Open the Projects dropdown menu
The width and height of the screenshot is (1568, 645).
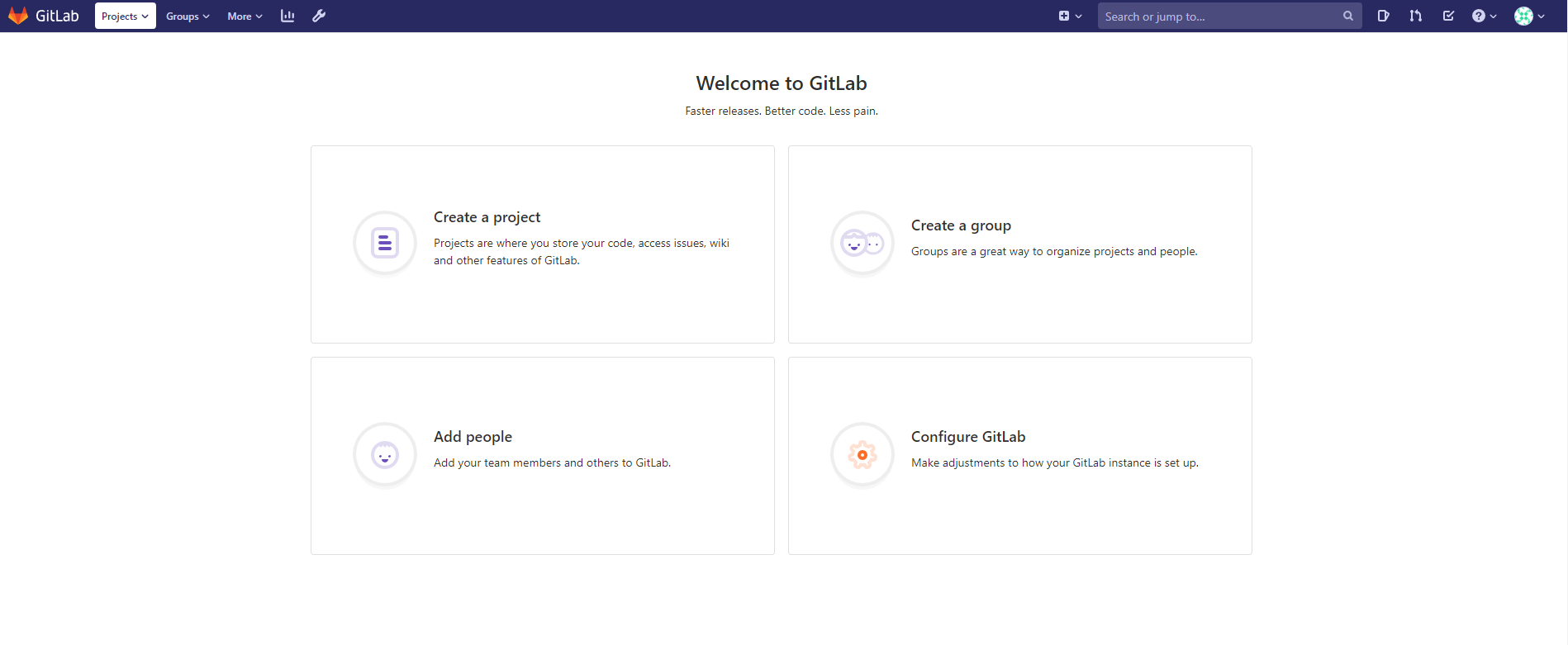tap(126, 16)
